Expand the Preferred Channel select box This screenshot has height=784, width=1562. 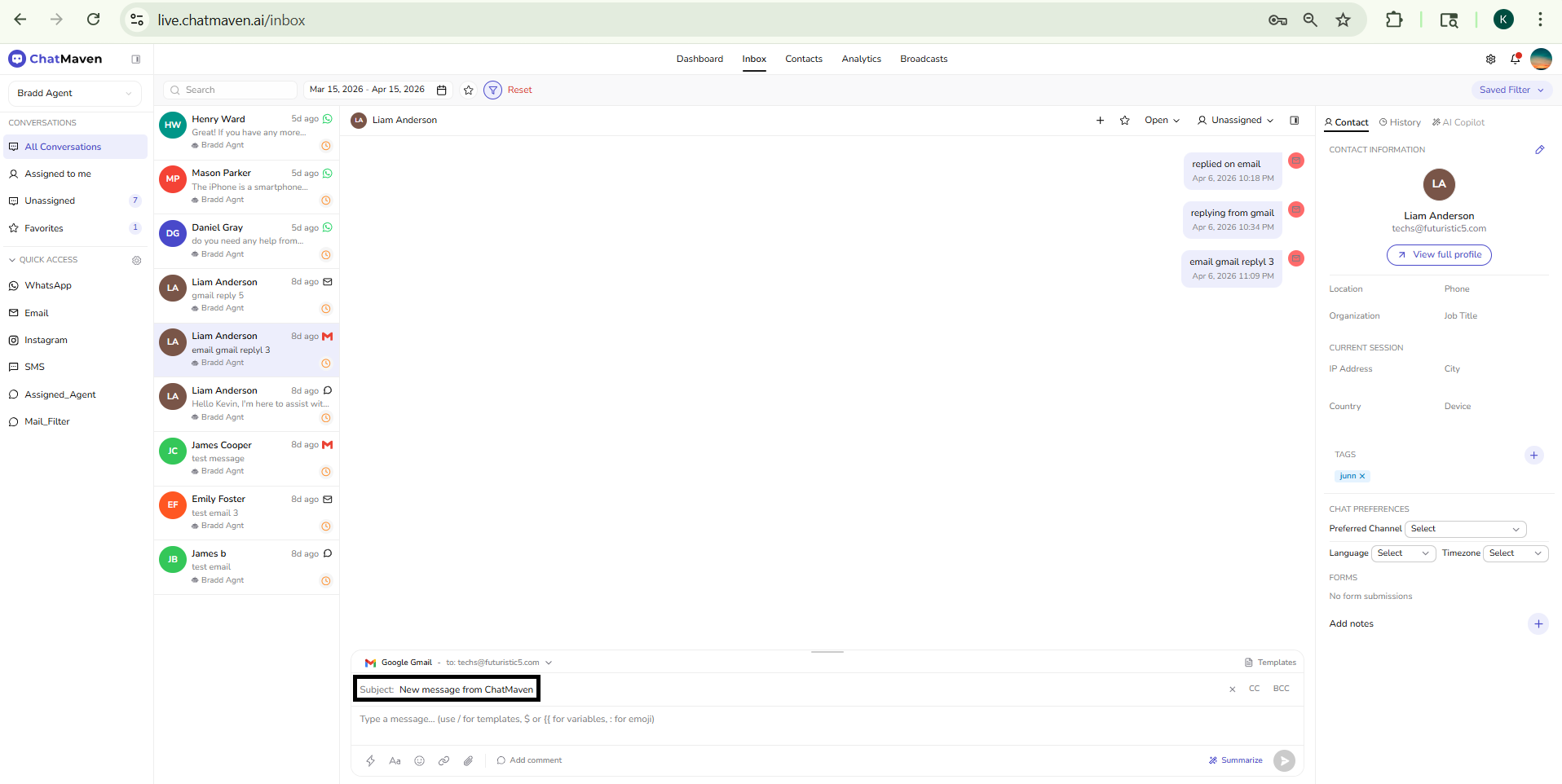(x=1465, y=529)
